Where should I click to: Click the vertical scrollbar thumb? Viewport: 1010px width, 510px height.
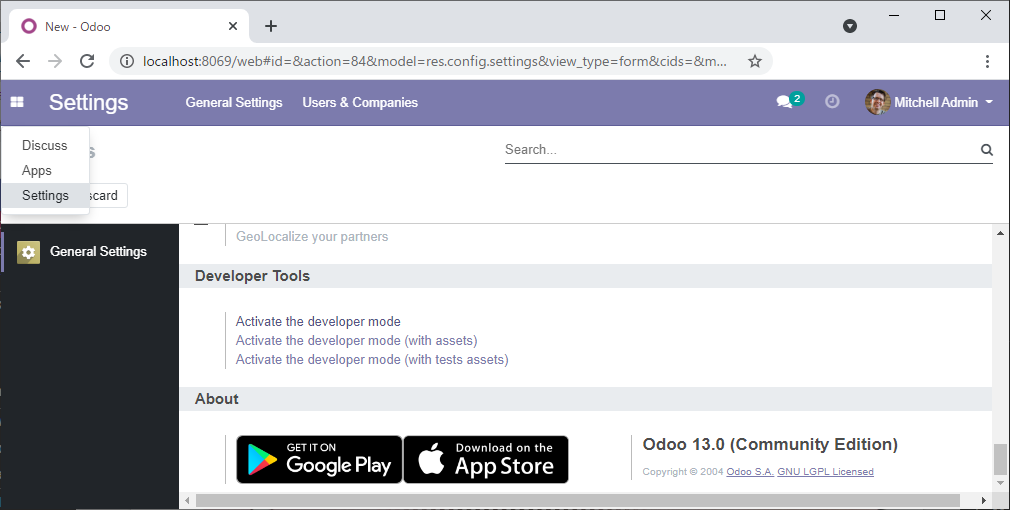(x=1000, y=458)
